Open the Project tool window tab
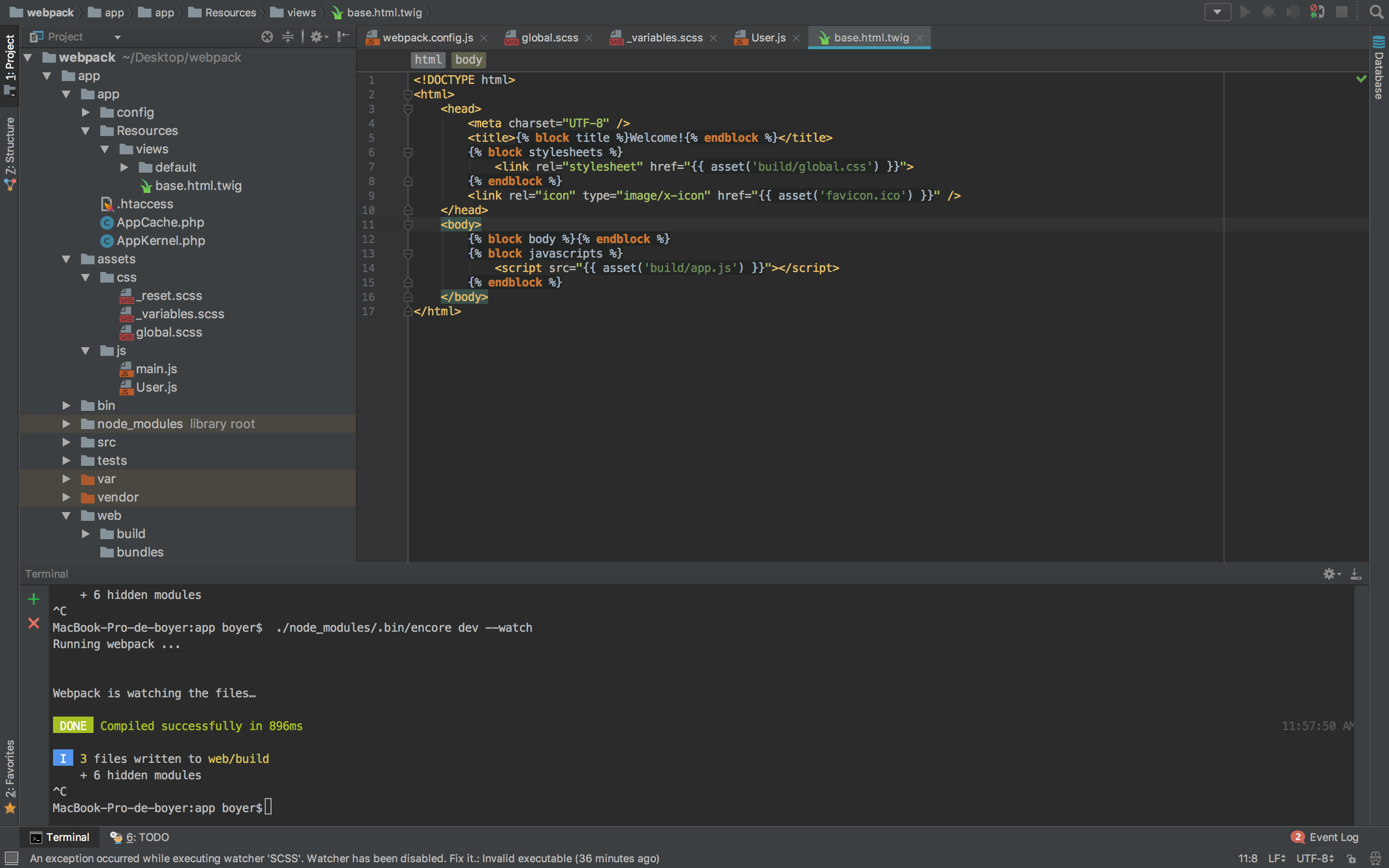This screenshot has height=868, width=1389. 10,65
